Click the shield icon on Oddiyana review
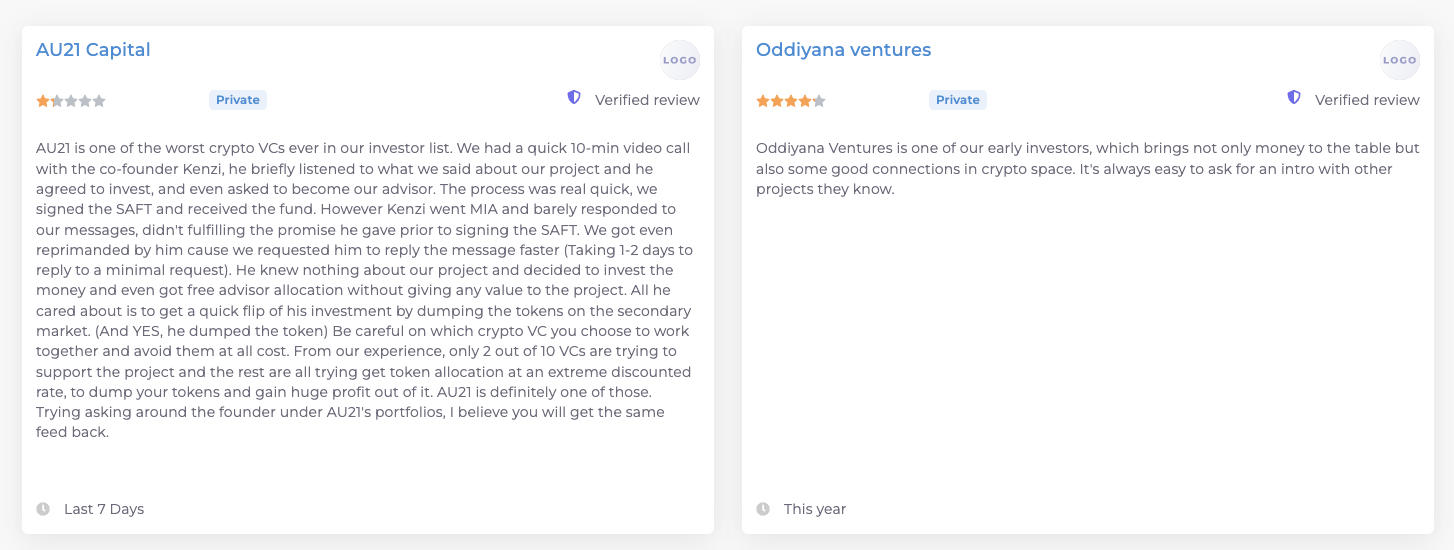1454x550 pixels. pos(1294,97)
